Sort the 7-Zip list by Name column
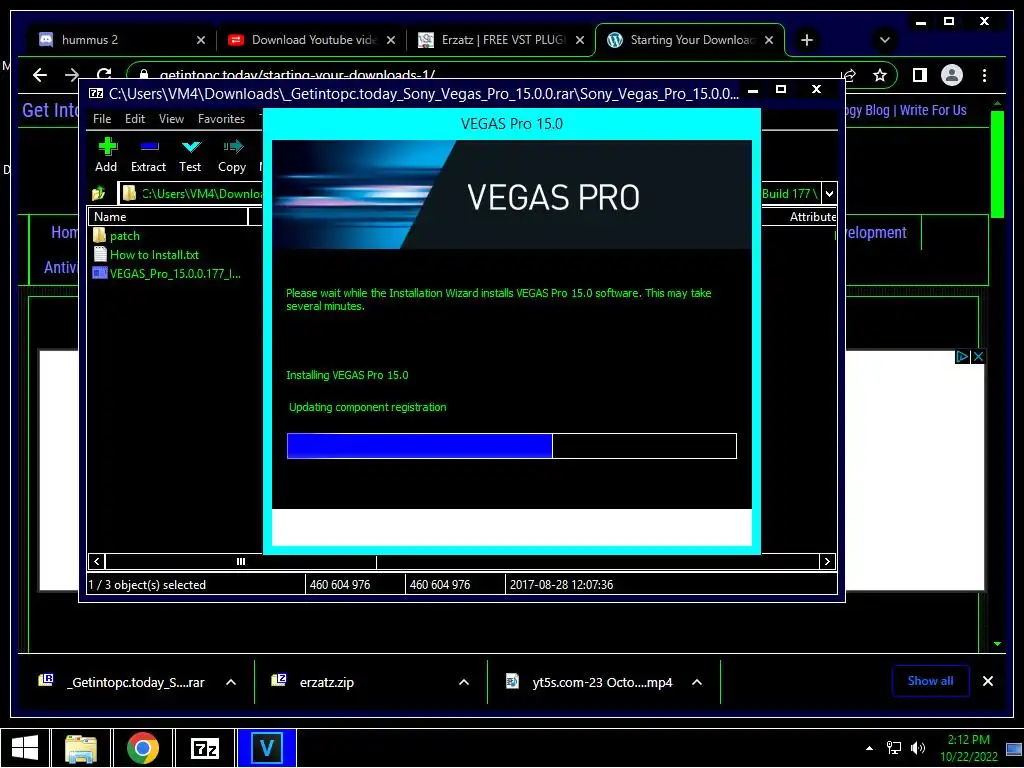Image resolution: width=1024 pixels, height=768 pixels. tap(168, 217)
